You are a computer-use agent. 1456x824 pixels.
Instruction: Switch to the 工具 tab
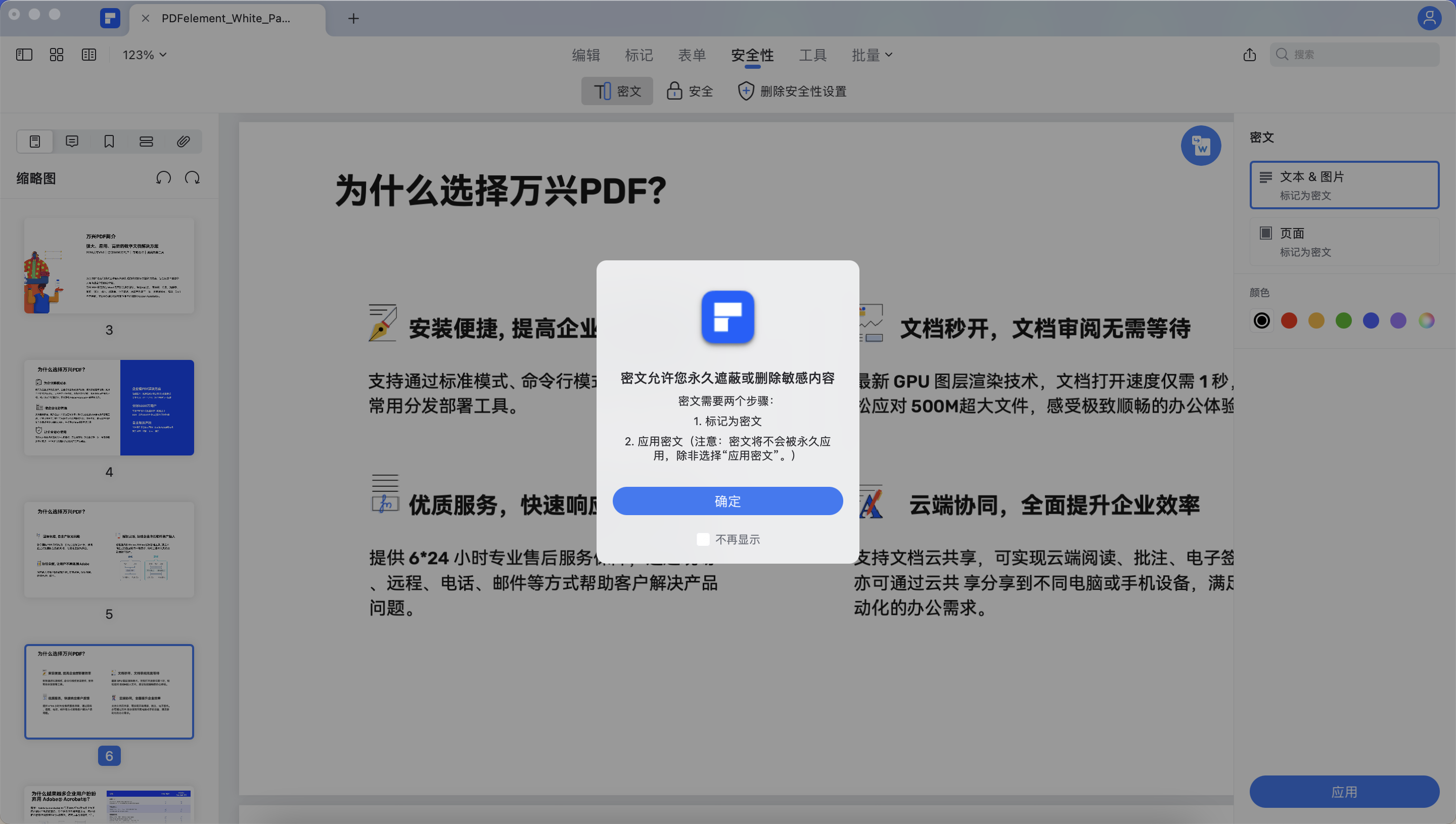tap(812, 54)
